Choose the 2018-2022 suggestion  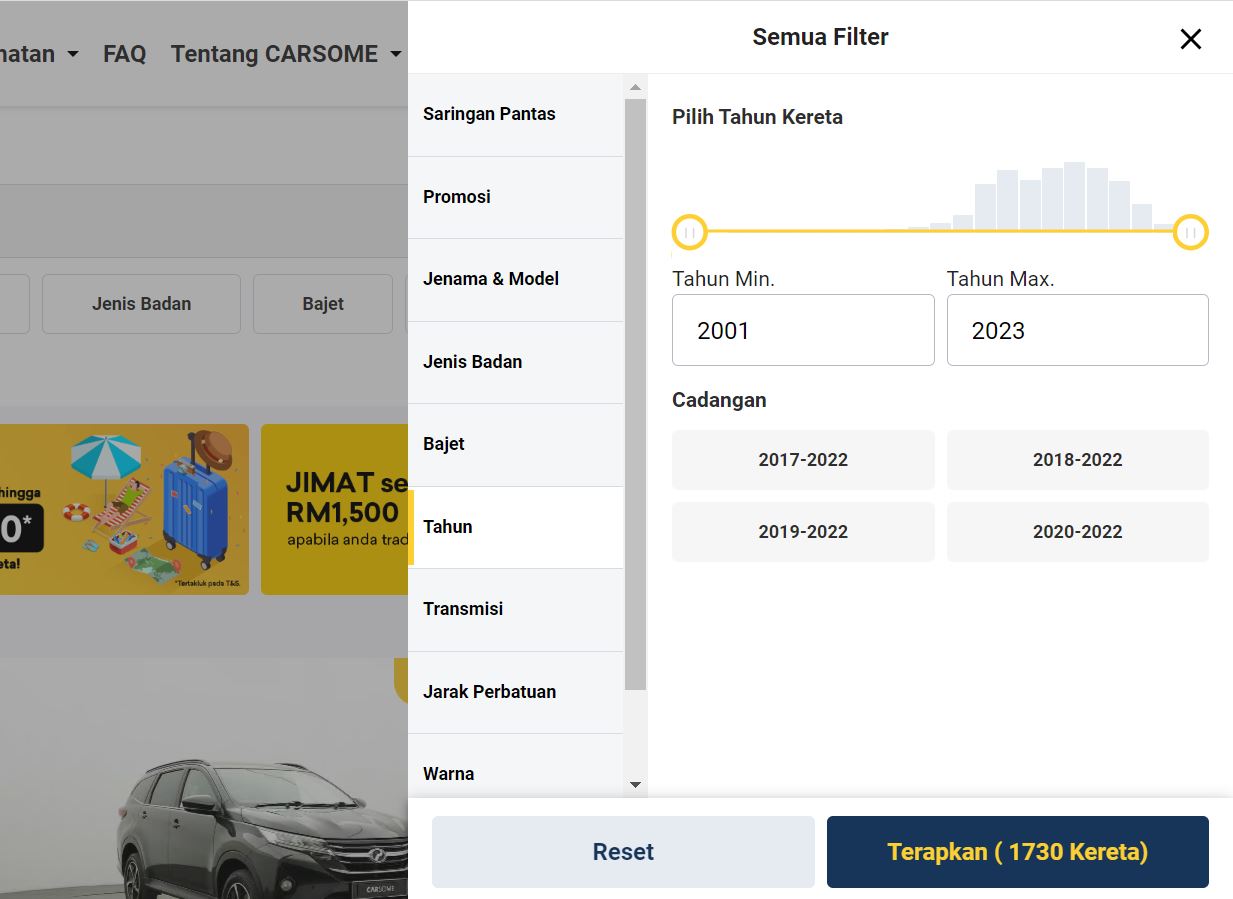[x=1077, y=460]
